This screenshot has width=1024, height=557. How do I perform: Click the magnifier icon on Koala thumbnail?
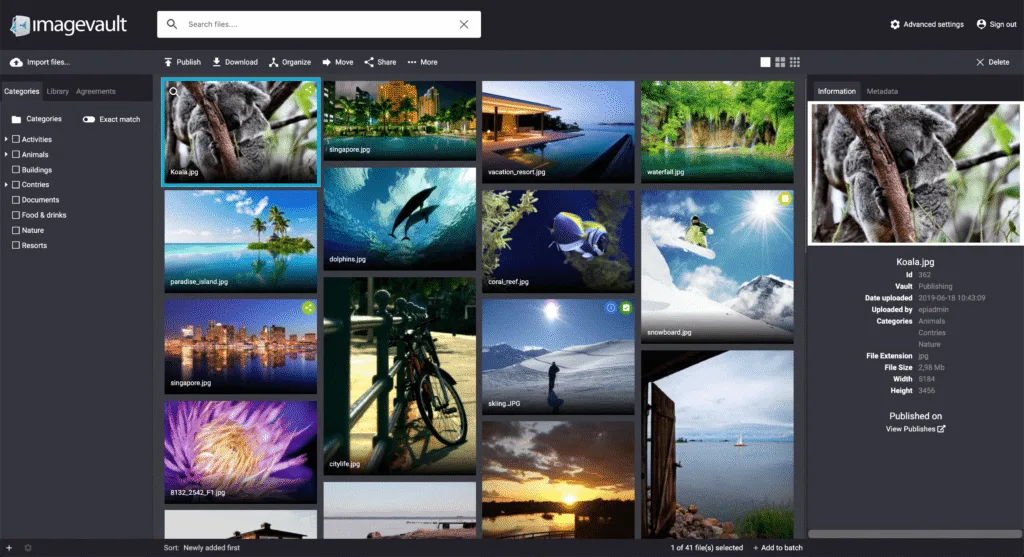[x=173, y=91]
